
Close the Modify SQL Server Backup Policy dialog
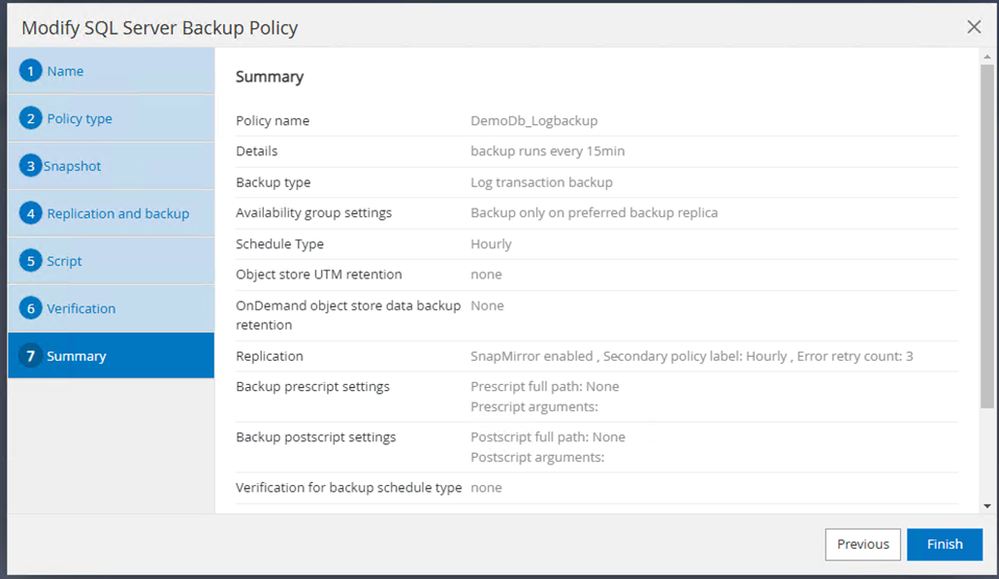coord(974,27)
